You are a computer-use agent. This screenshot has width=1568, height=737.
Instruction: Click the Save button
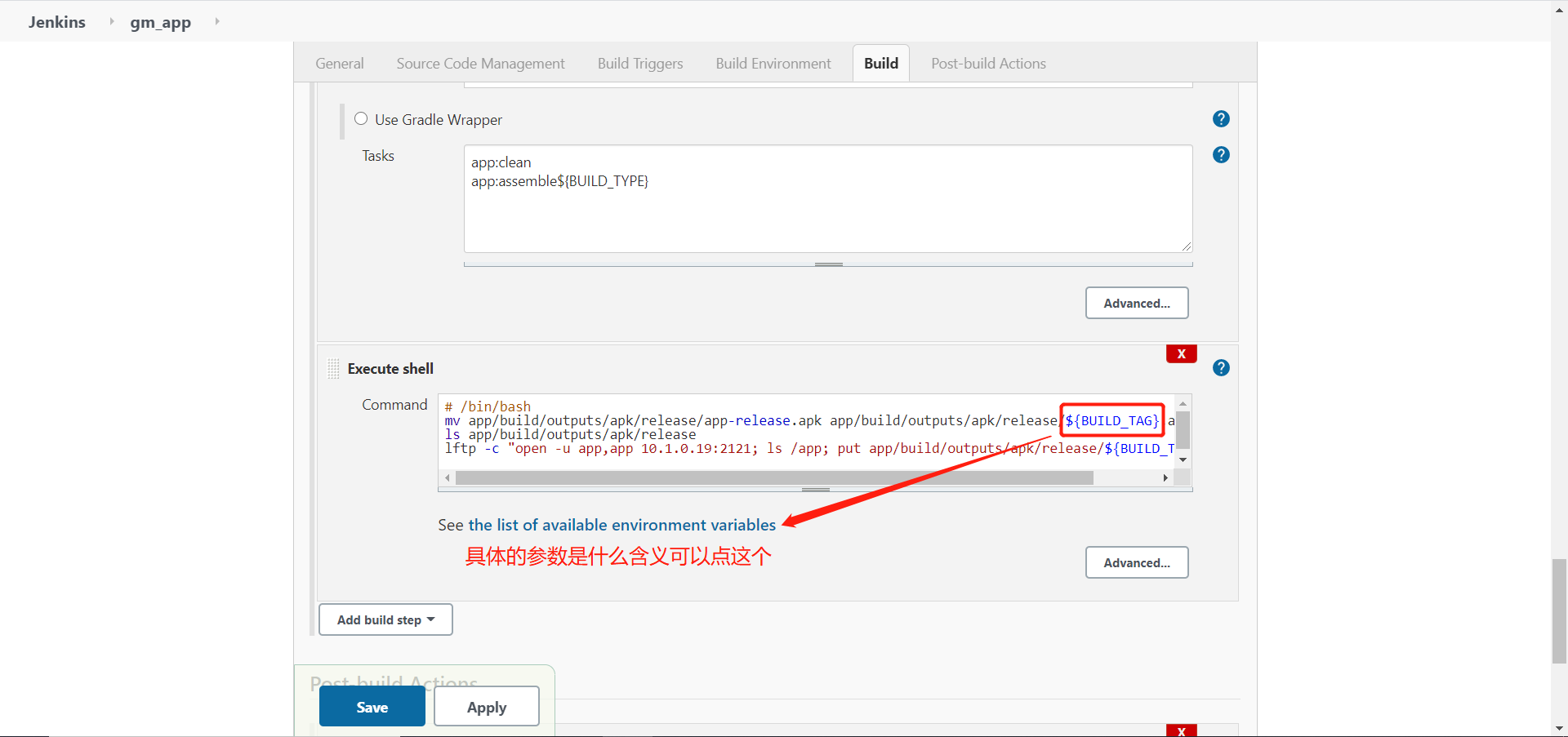(x=372, y=706)
